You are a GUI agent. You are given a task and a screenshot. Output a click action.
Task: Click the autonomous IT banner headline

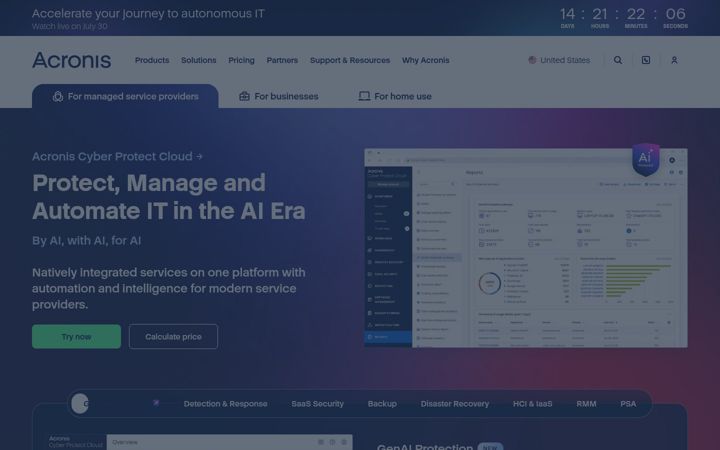[148, 14]
